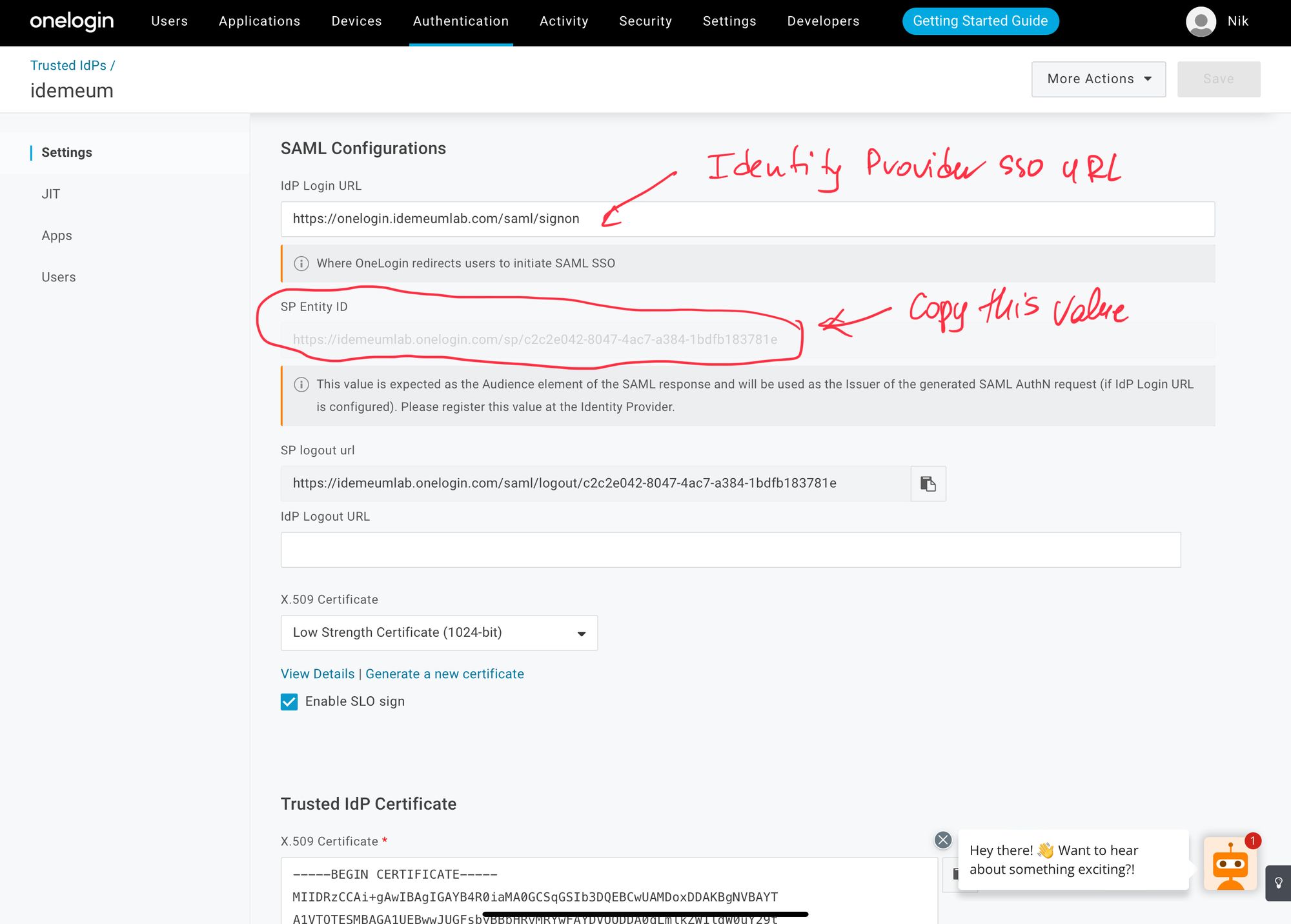Click the Save button

click(1219, 79)
